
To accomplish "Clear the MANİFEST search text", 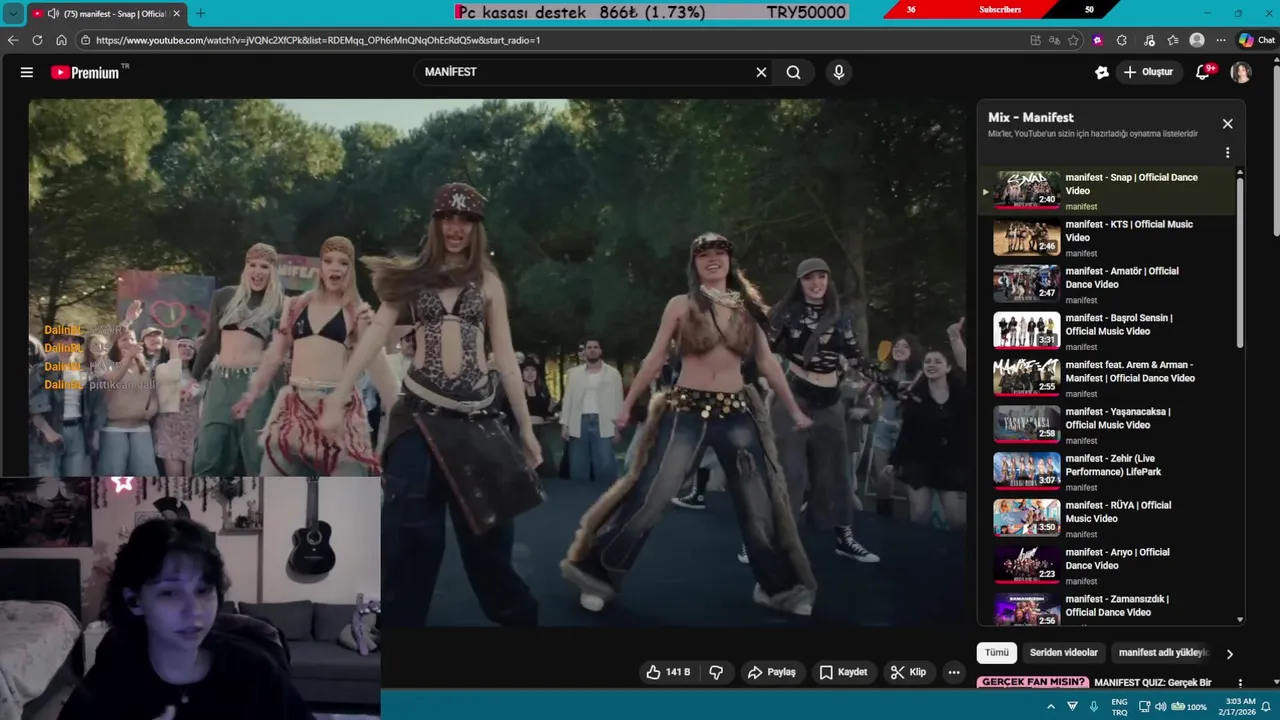I will pyautogui.click(x=761, y=72).
